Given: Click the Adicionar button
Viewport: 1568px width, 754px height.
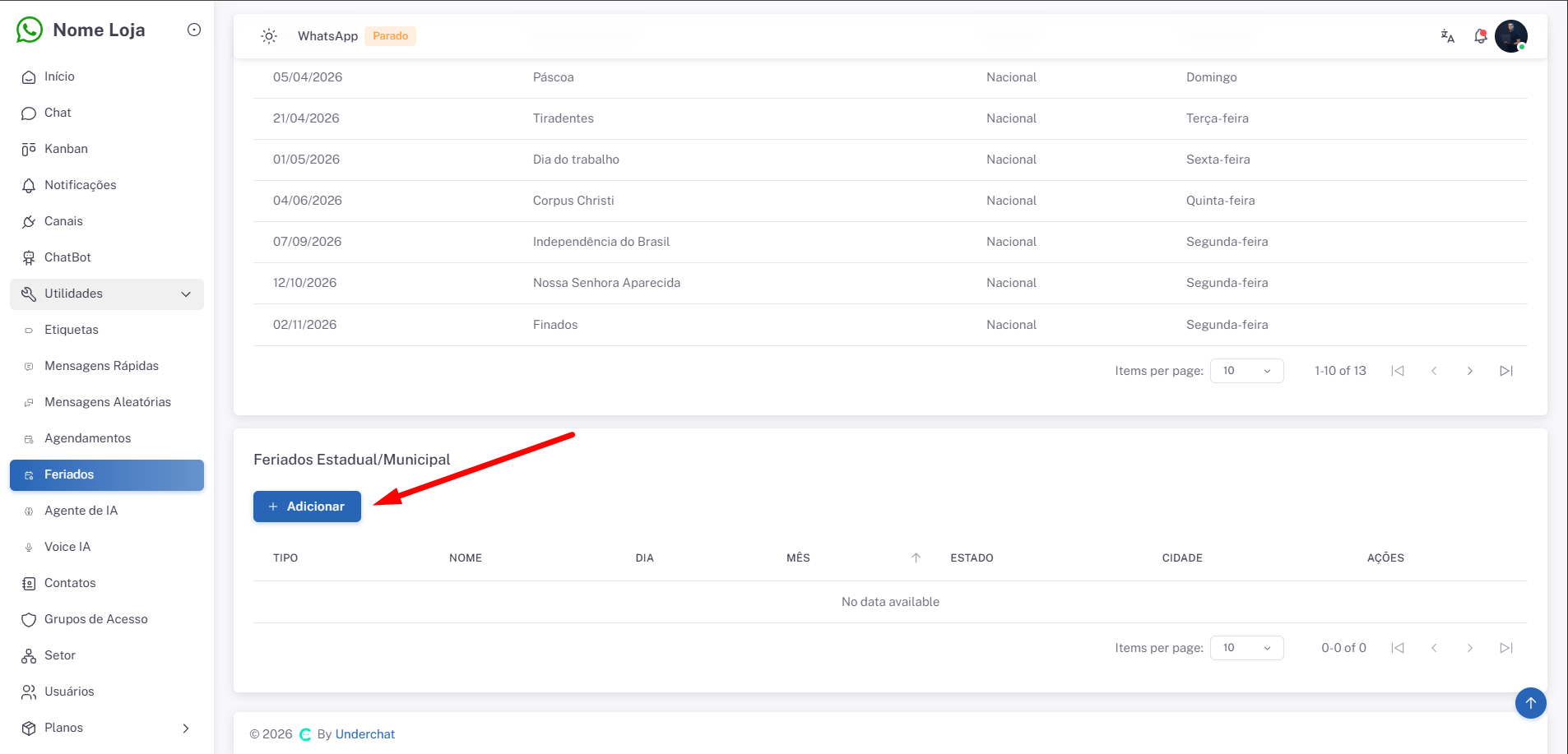Looking at the screenshot, I should tap(307, 507).
